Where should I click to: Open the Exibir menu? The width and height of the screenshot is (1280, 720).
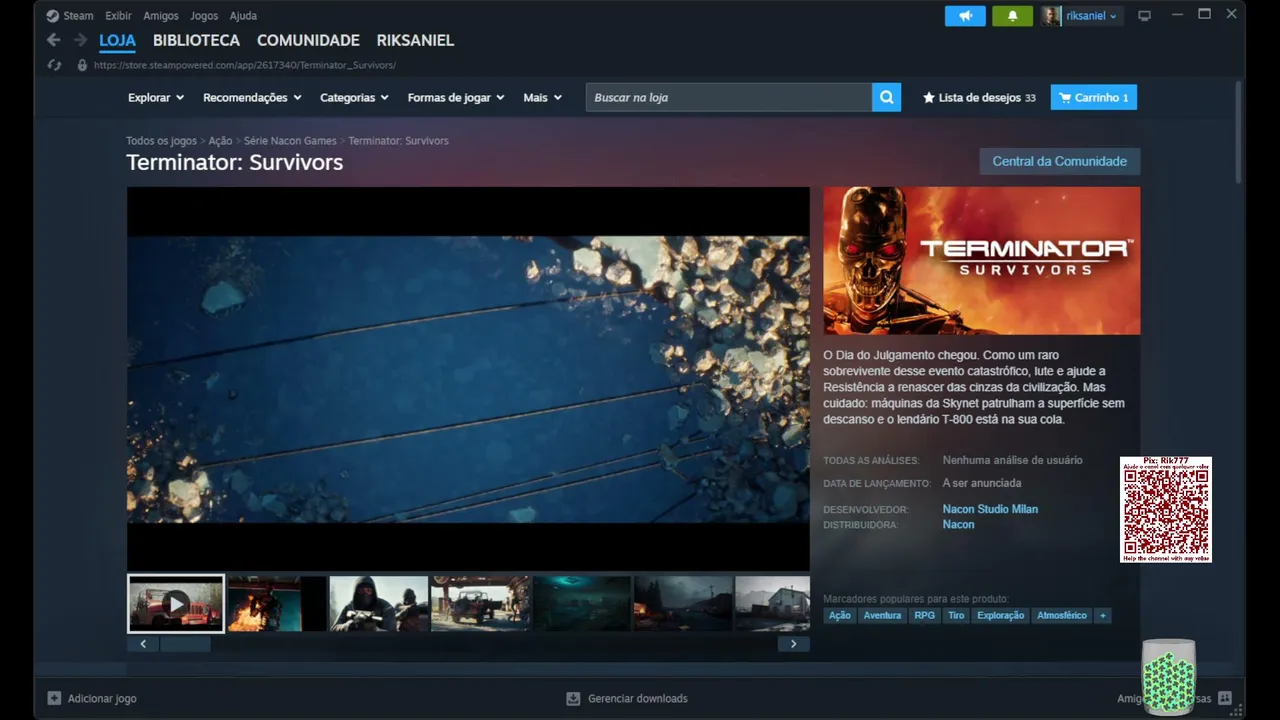pyautogui.click(x=118, y=16)
